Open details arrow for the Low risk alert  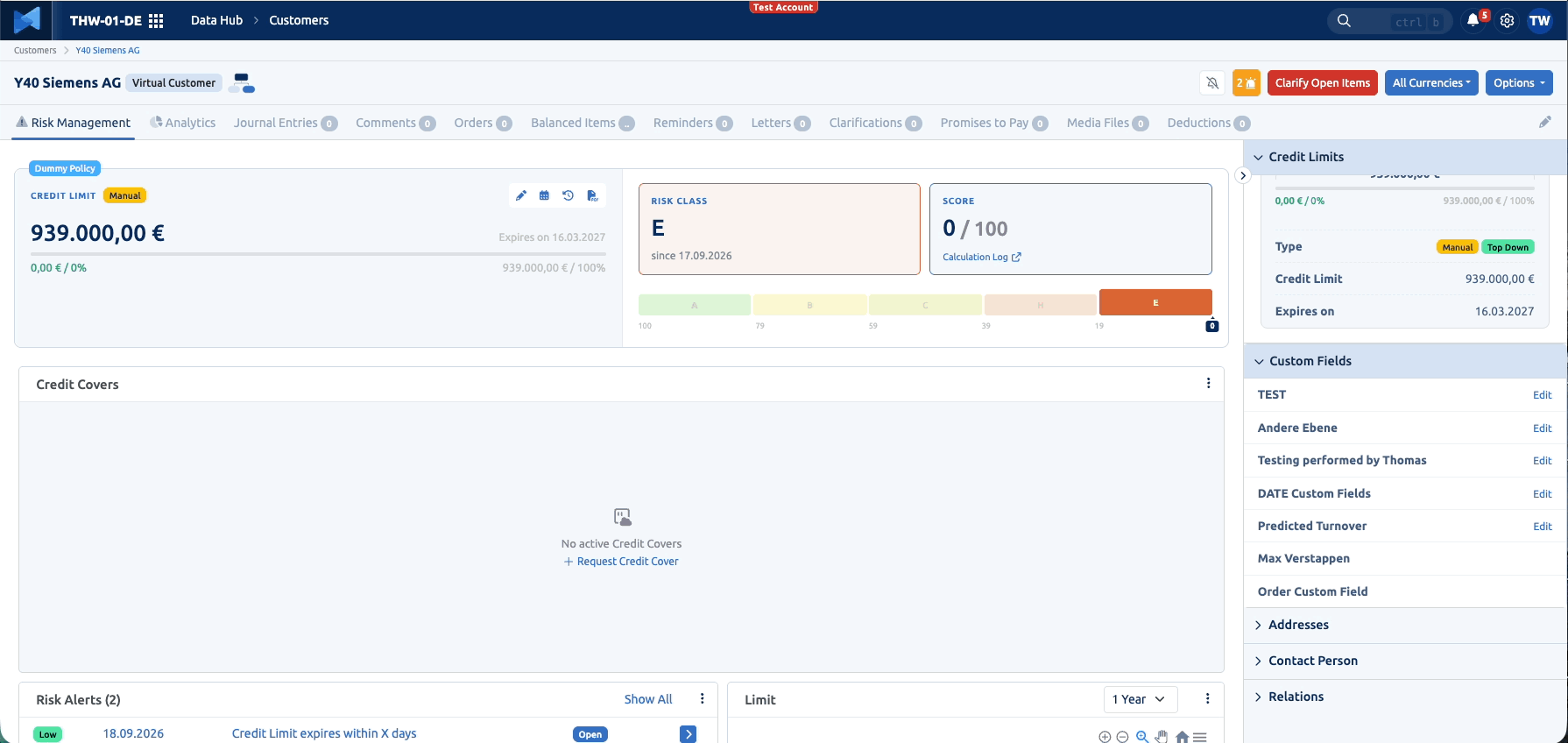click(x=689, y=734)
